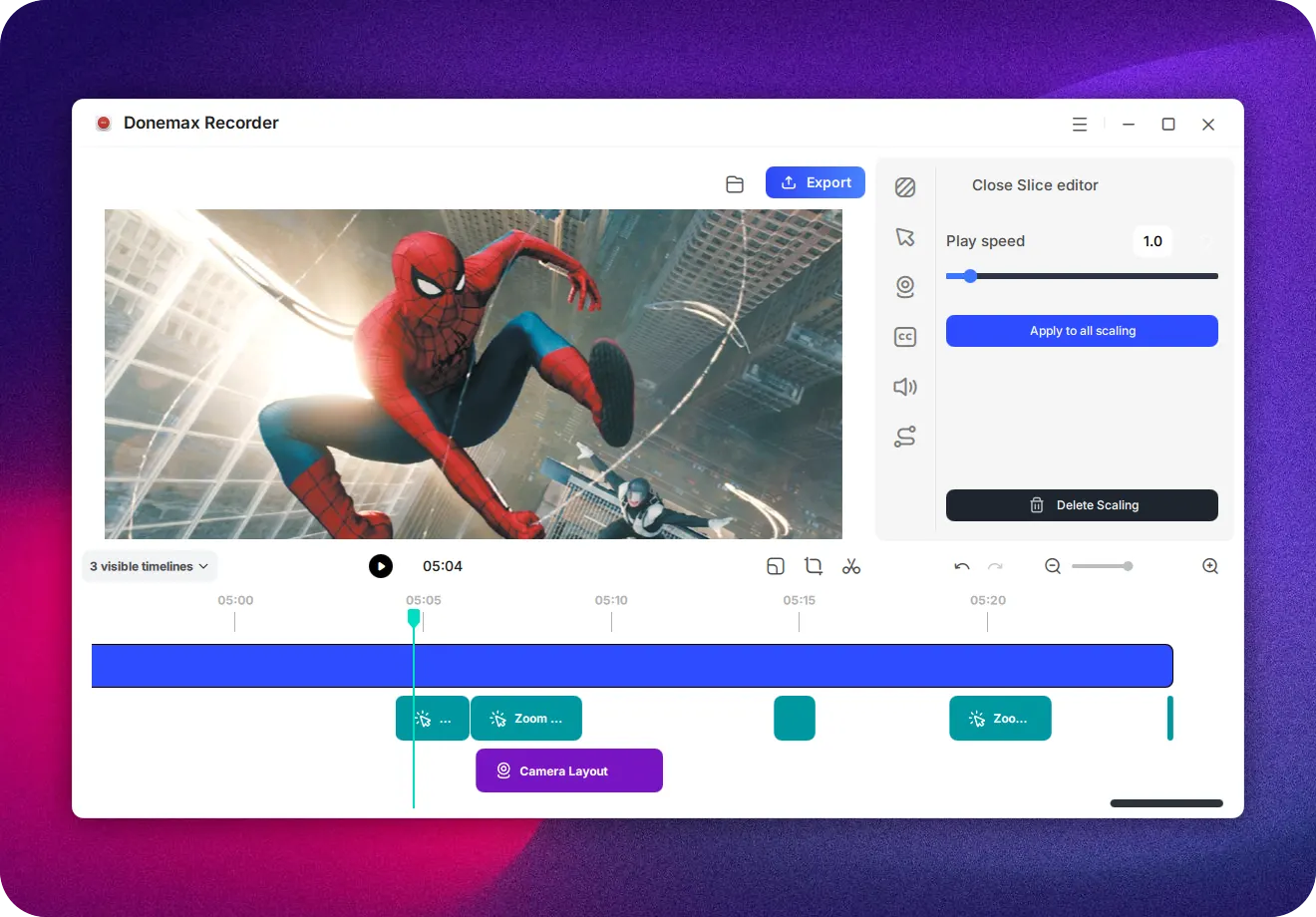The width and height of the screenshot is (1316, 917).
Task: Adjust the Play speed slider
Action: click(1082, 276)
